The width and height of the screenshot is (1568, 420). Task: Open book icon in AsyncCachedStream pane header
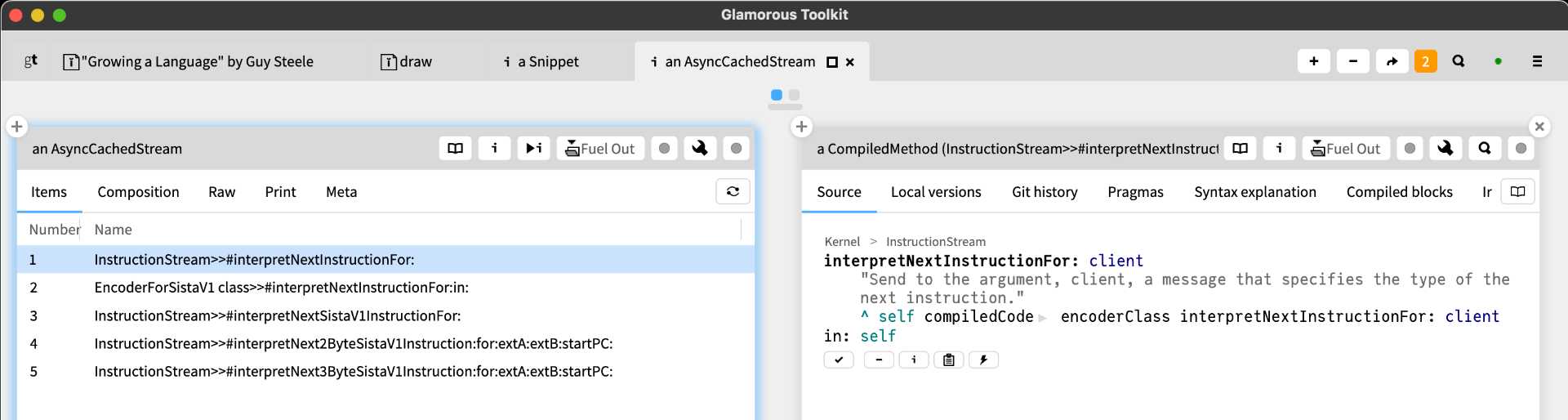pyautogui.click(x=456, y=148)
